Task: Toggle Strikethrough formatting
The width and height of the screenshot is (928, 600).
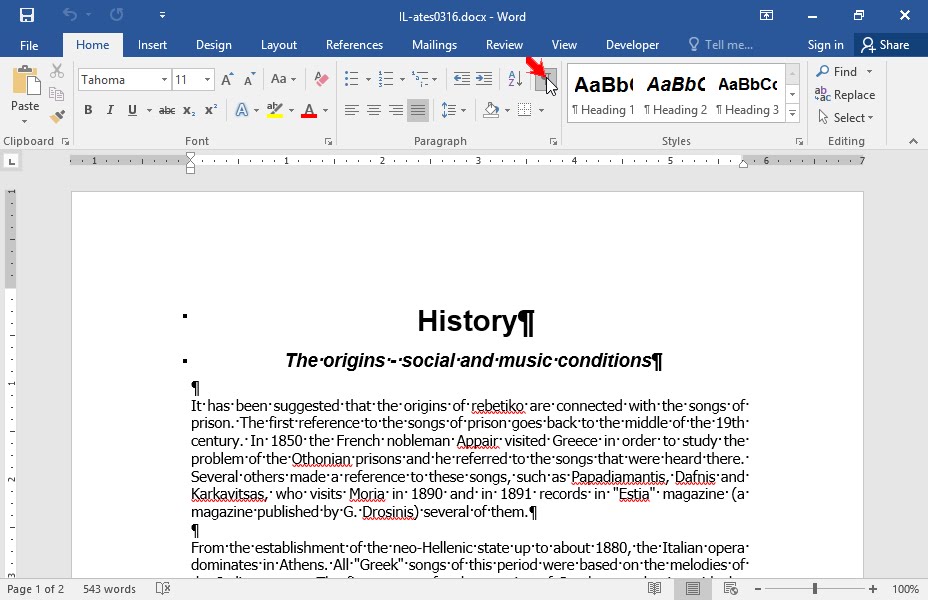Action: (x=167, y=110)
